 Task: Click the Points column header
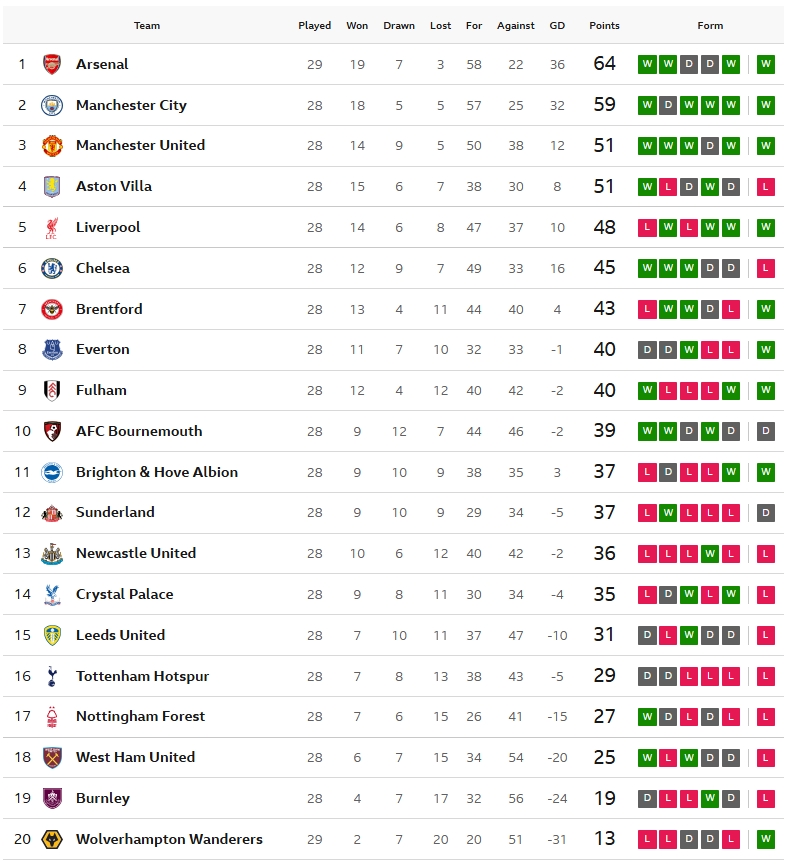coord(604,26)
